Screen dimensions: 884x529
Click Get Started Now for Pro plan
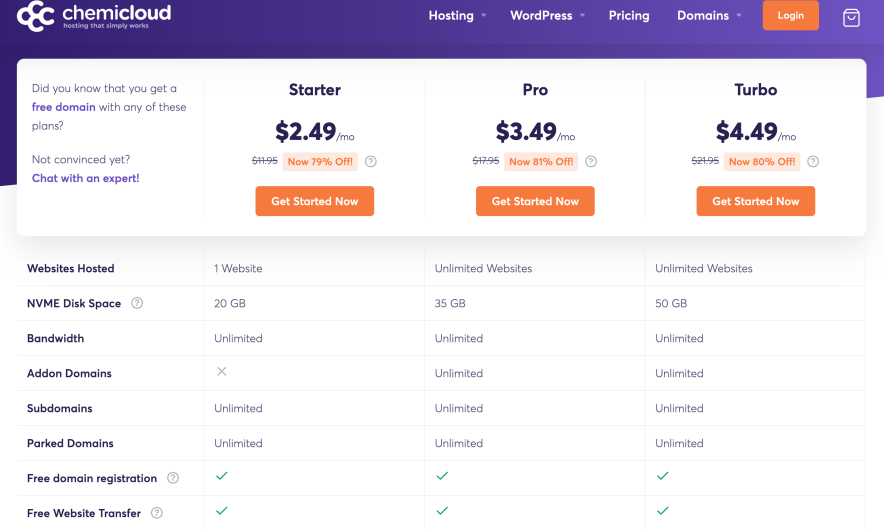[x=535, y=201]
